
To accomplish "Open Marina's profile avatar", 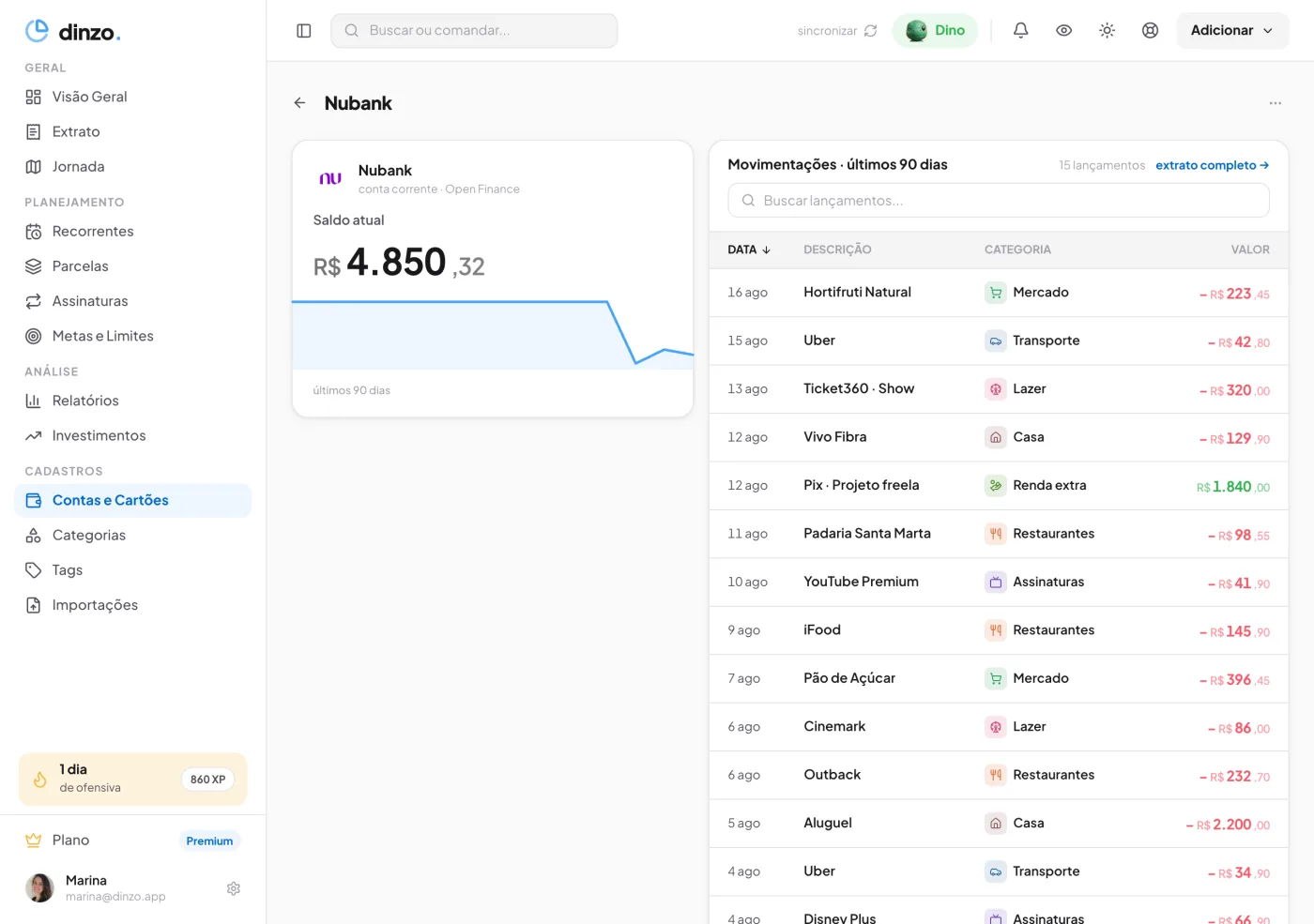I will click(39, 887).
